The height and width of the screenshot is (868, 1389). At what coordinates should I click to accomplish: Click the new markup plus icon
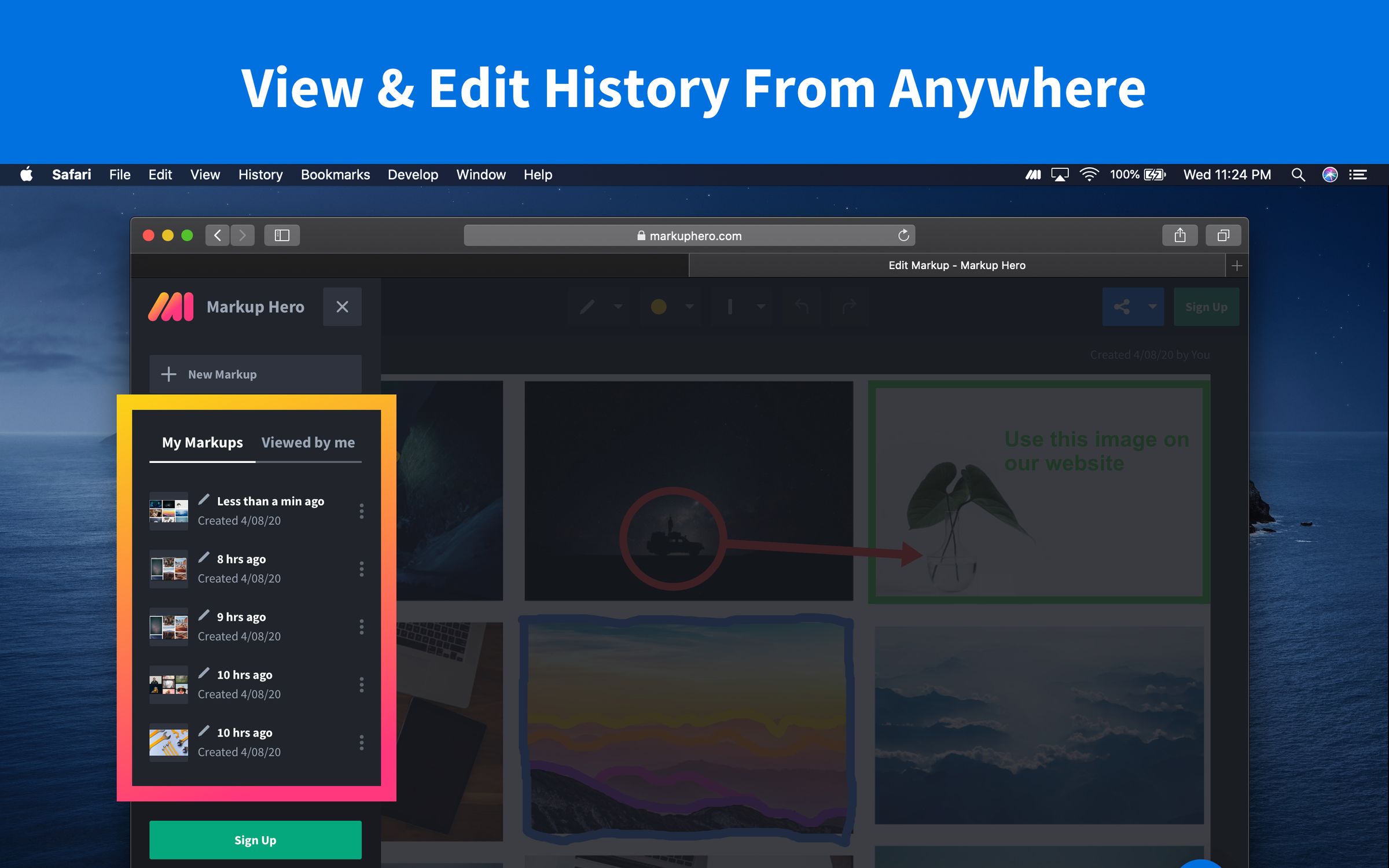167,374
